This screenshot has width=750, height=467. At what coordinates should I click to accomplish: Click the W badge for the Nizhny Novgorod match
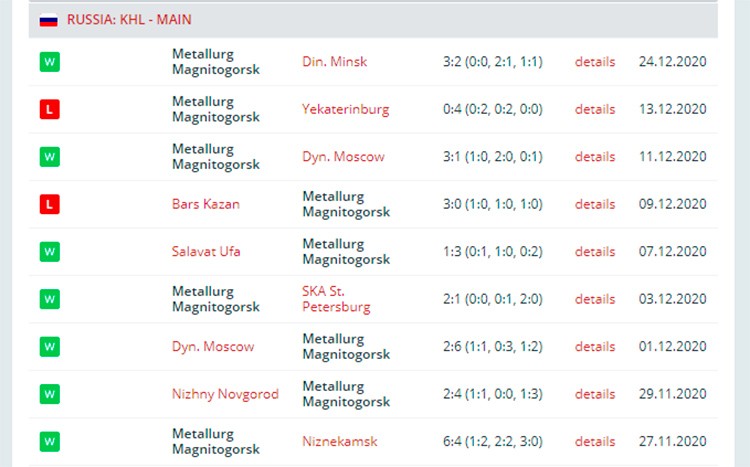[x=50, y=394]
